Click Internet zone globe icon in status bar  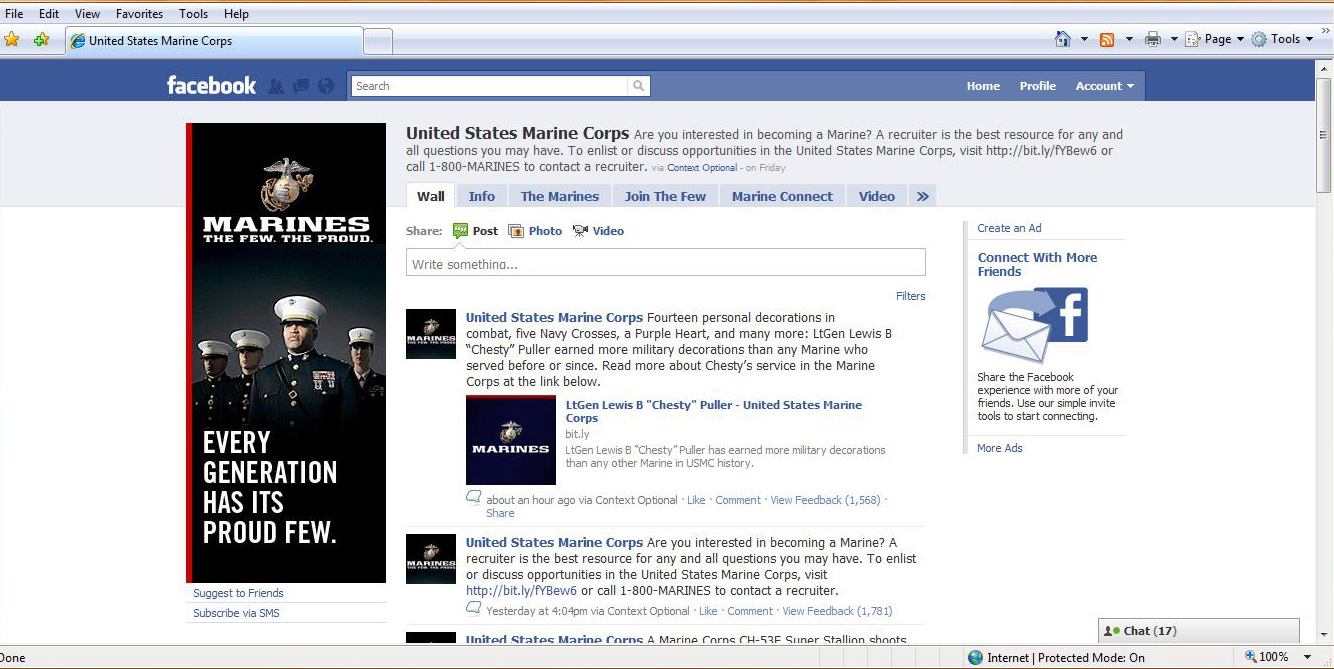coord(975,657)
